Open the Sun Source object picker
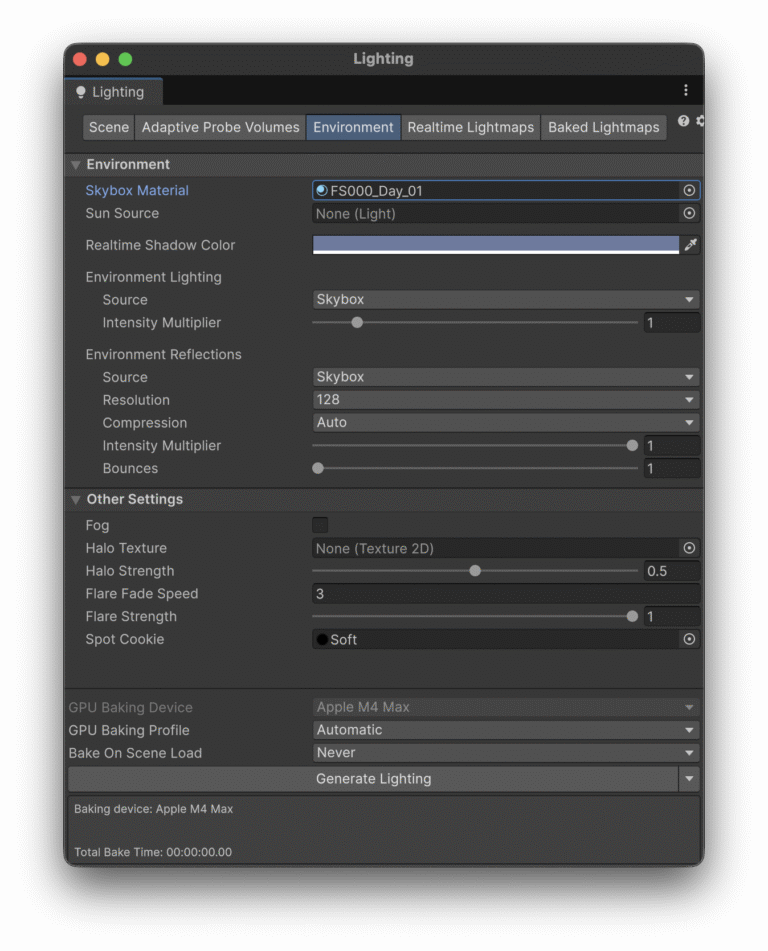768x951 pixels. coord(690,213)
